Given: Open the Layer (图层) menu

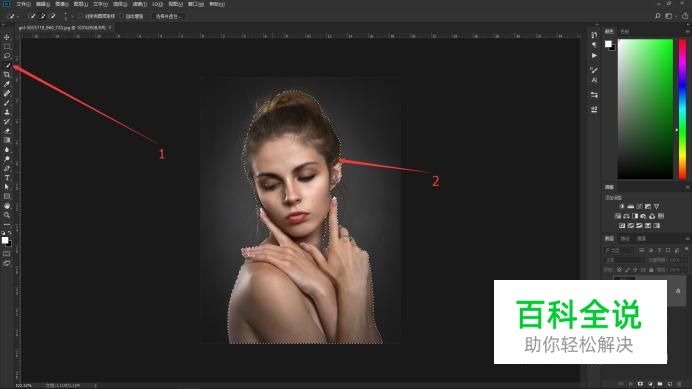Looking at the screenshot, I should pyautogui.click(x=80, y=4).
